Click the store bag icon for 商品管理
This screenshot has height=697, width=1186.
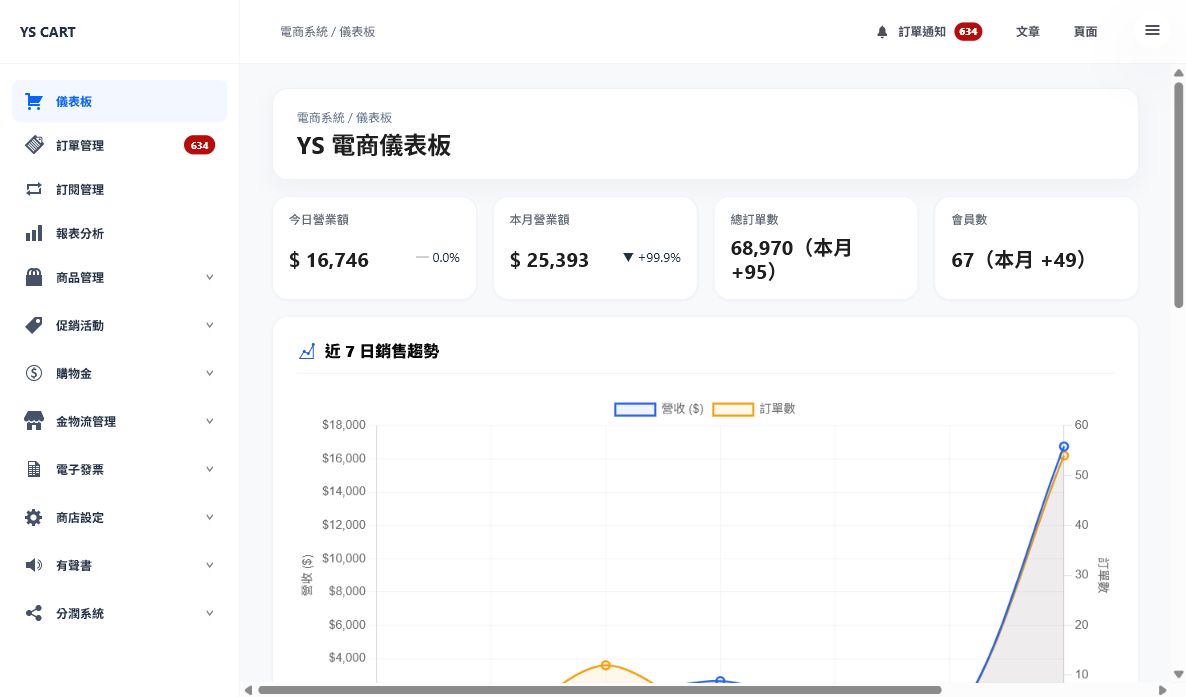(34, 277)
